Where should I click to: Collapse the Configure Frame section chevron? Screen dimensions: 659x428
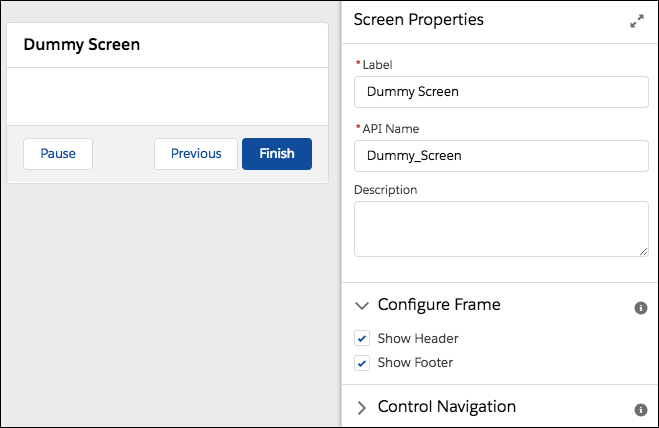[362, 306]
